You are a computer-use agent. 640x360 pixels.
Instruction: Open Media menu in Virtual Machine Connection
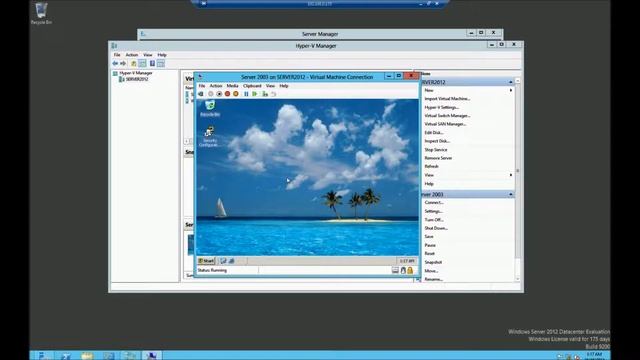(232, 86)
